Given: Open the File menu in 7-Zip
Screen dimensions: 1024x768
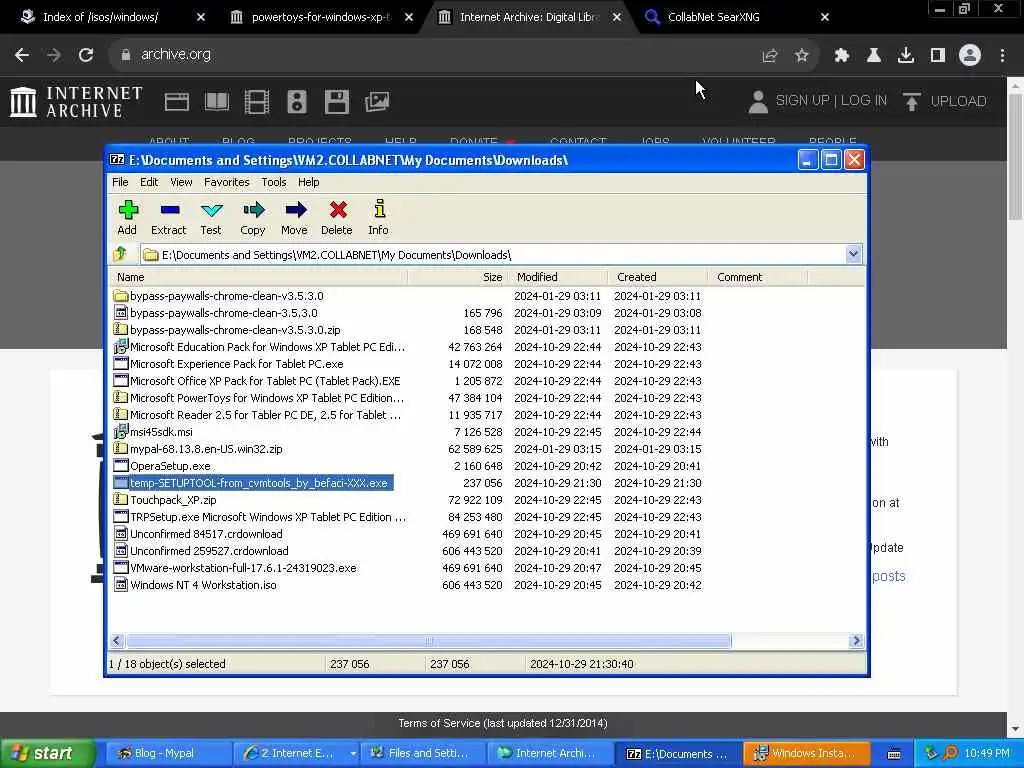Looking at the screenshot, I should click(x=120, y=182).
